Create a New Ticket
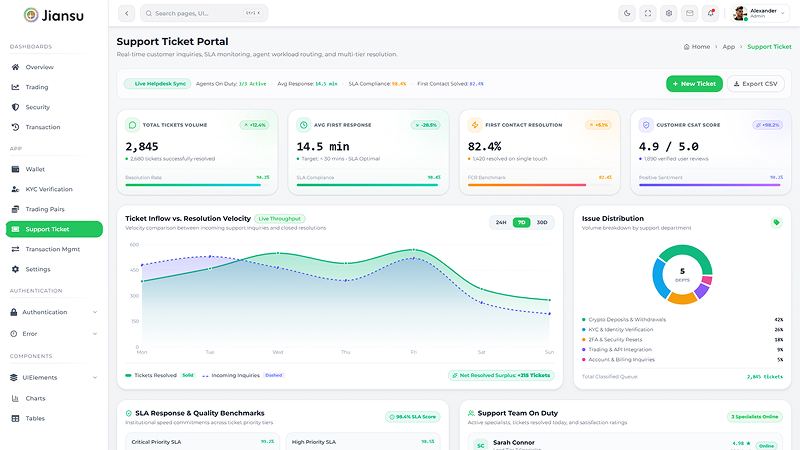 point(694,84)
